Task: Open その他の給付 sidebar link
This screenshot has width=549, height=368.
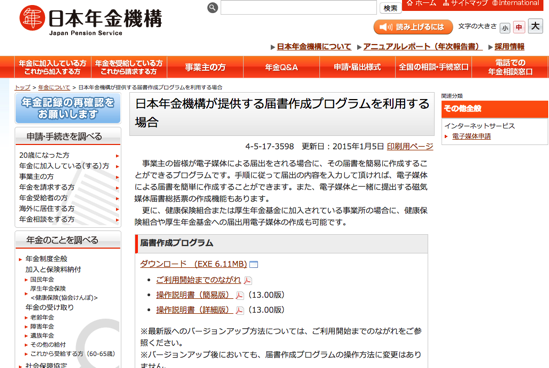Action: (48, 345)
